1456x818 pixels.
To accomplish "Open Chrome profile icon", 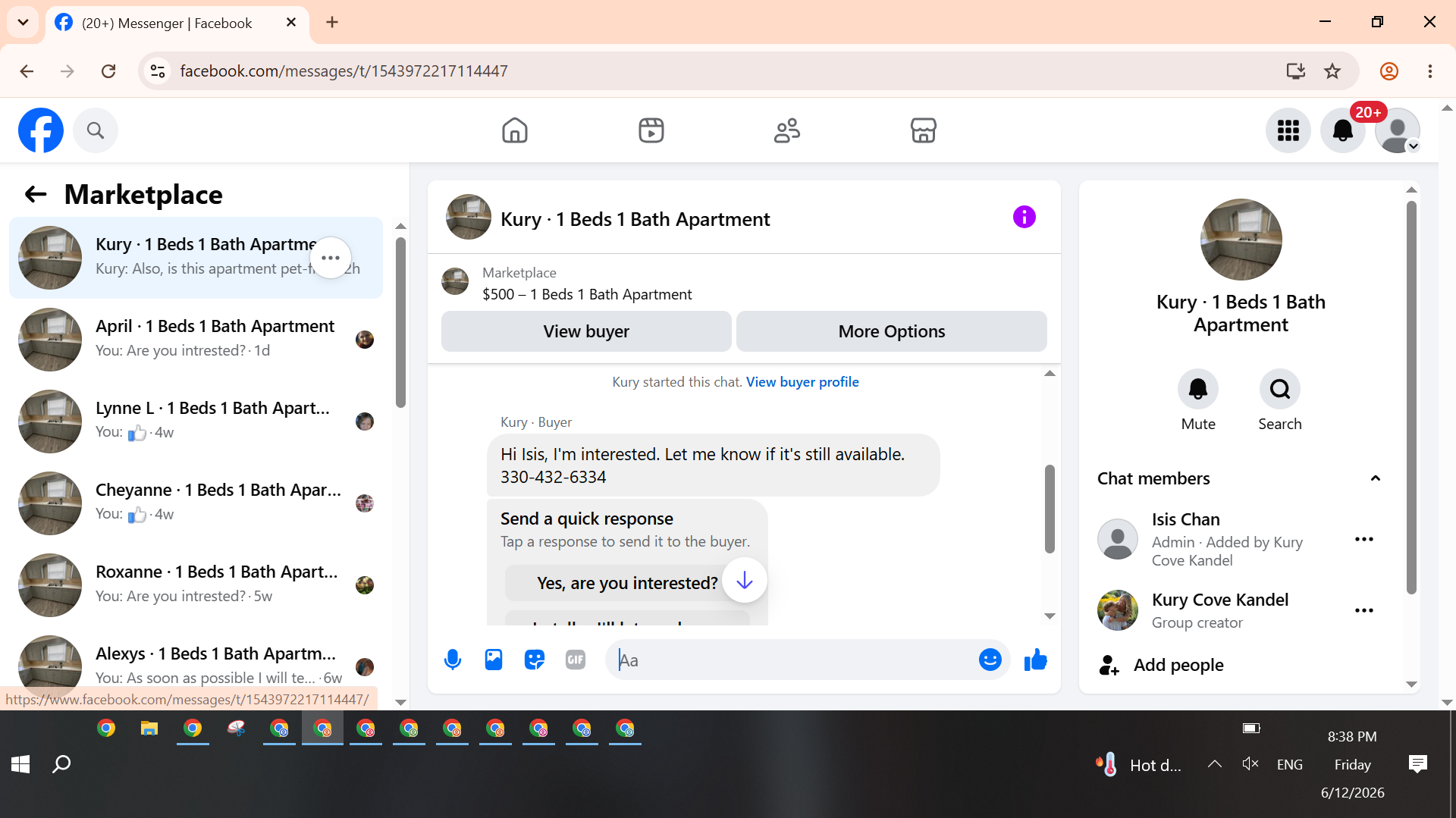I will pyautogui.click(x=1389, y=71).
